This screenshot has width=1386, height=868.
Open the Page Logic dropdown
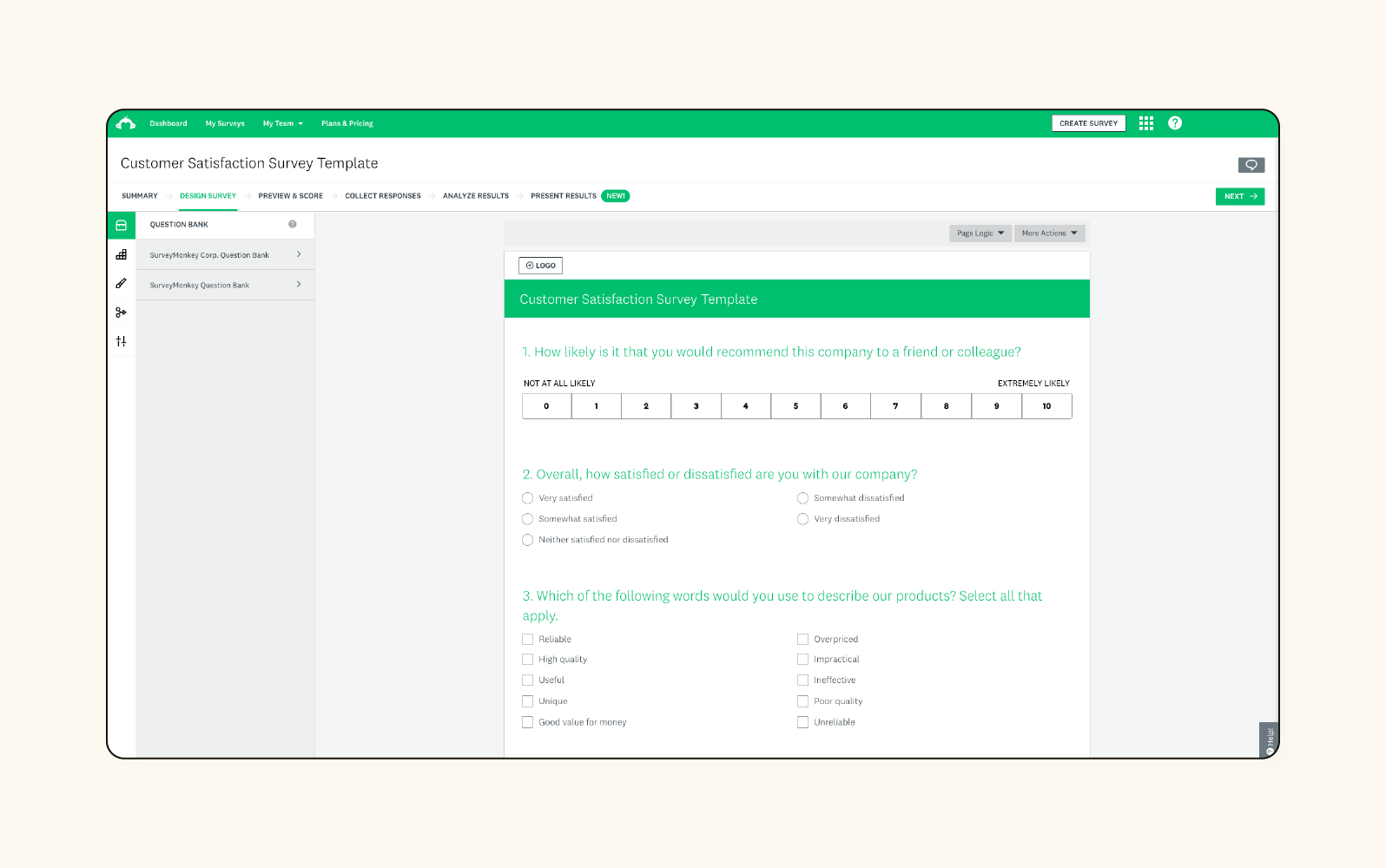tap(980, 233)
